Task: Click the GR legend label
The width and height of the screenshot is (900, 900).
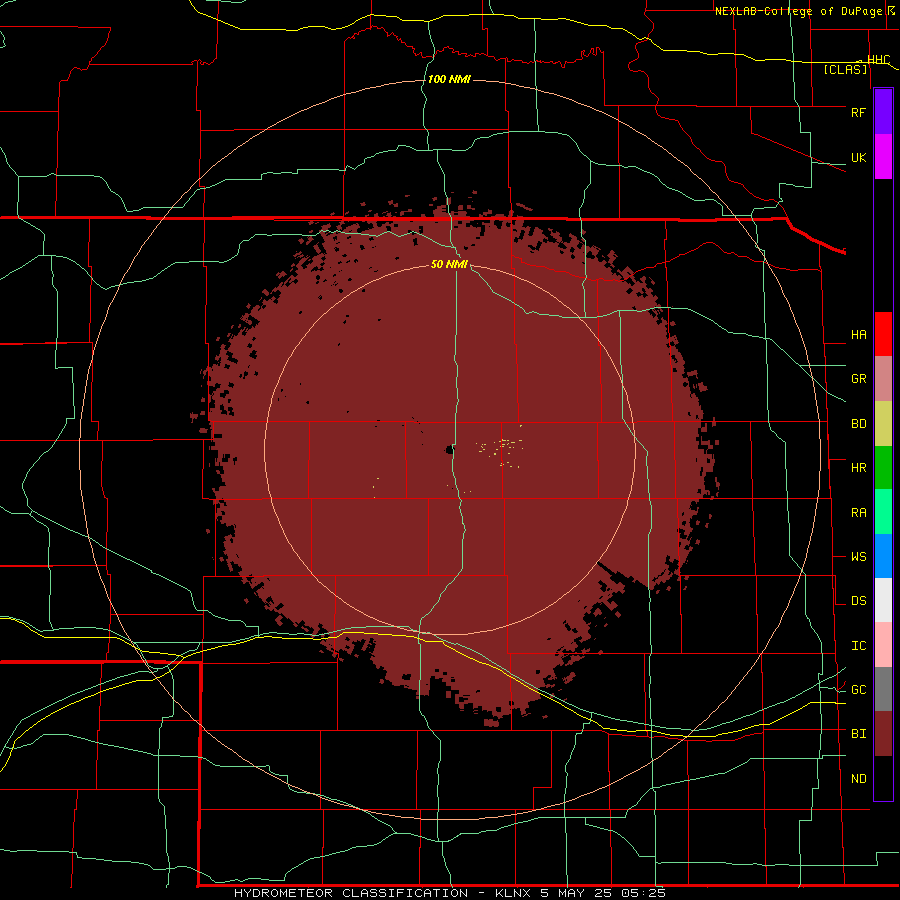Action: click(858, 379)
